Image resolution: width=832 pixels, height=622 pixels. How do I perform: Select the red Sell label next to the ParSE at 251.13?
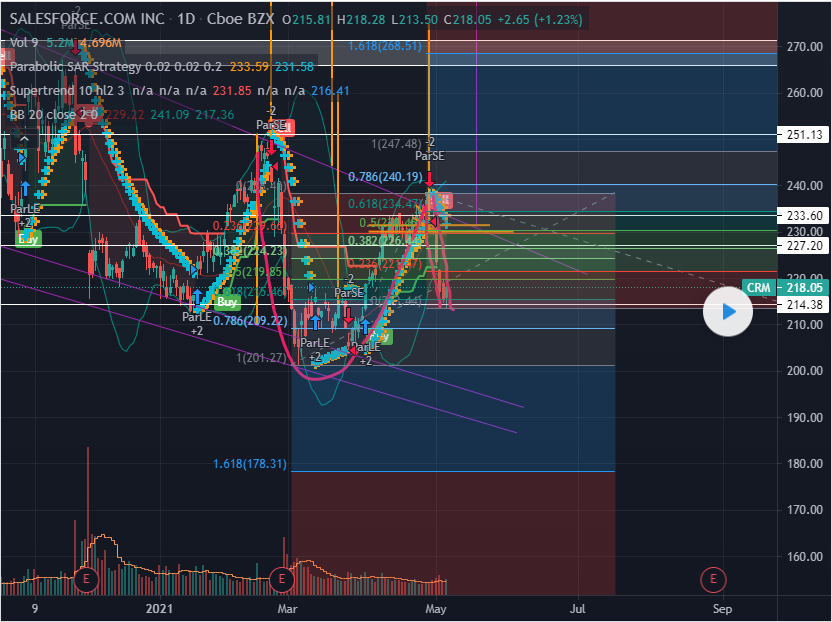point(285,127)
